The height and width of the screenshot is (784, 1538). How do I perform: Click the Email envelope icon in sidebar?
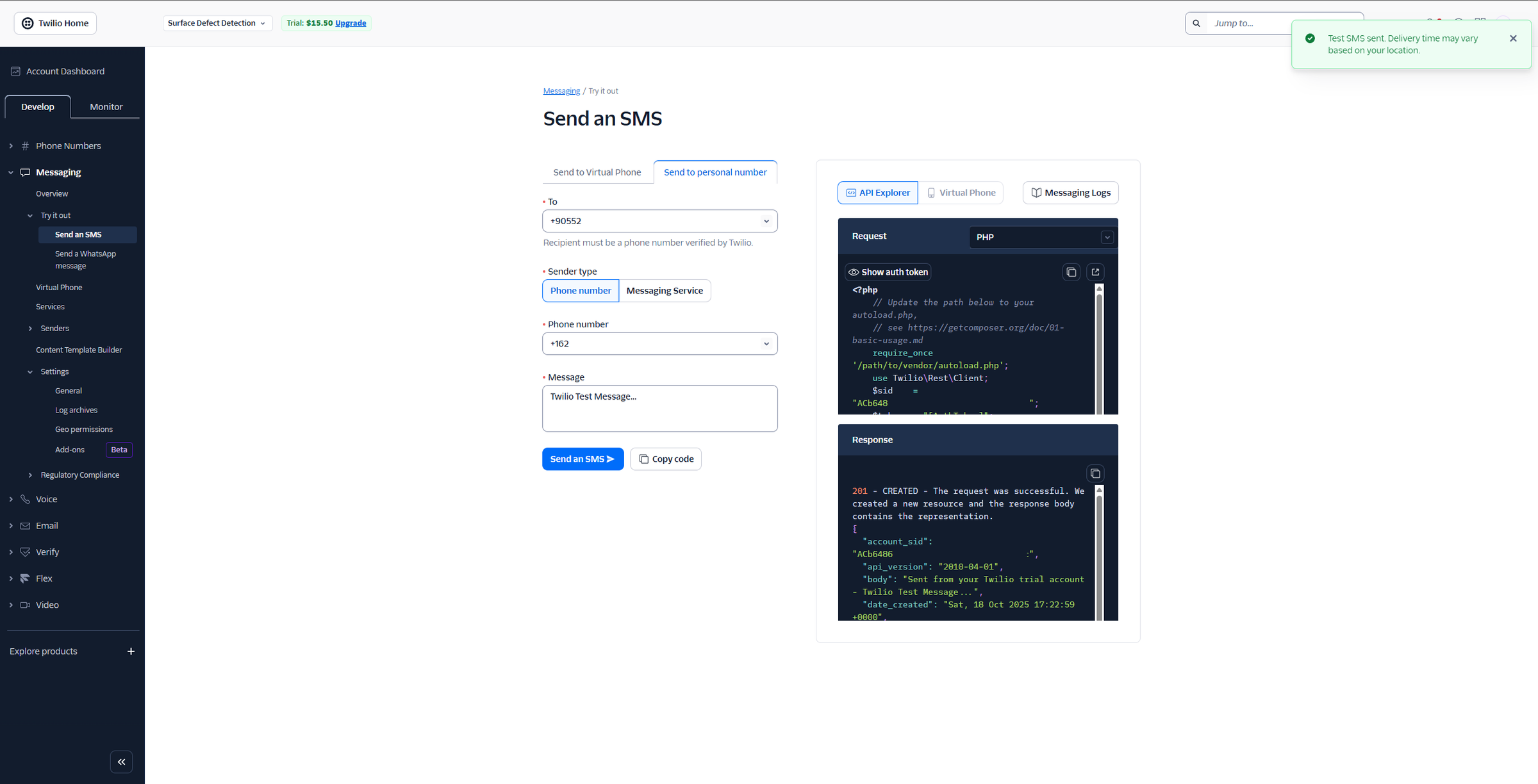tap(25, 526)
